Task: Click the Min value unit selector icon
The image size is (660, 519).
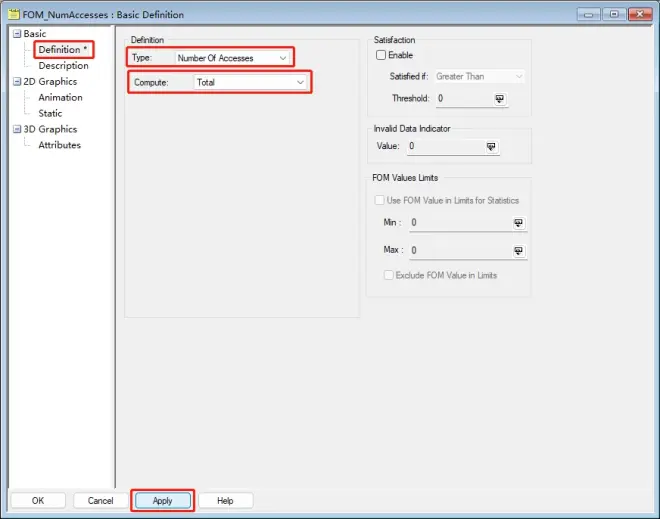Action: [x=518, y=223]
